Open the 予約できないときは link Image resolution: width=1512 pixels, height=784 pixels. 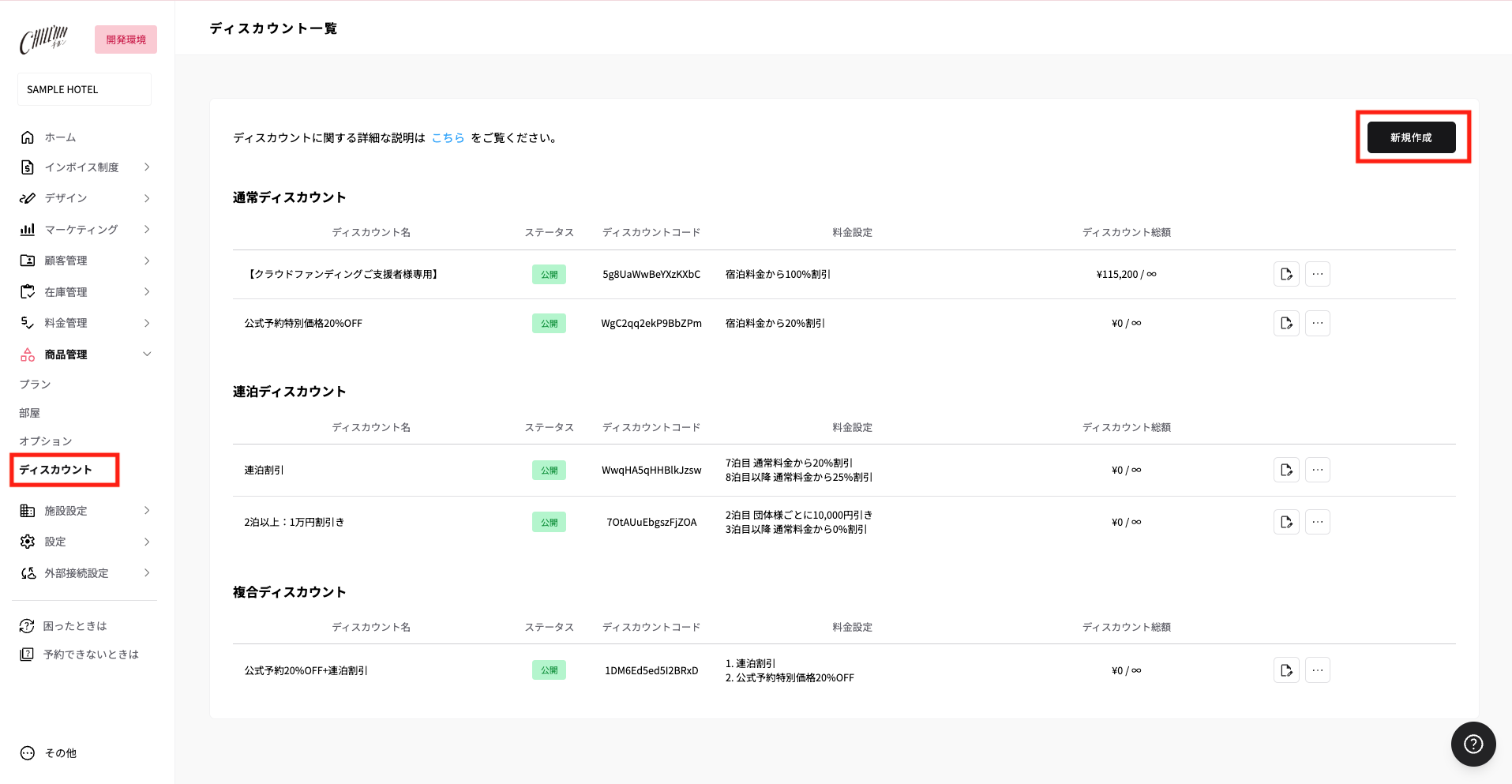coord(91,655)
